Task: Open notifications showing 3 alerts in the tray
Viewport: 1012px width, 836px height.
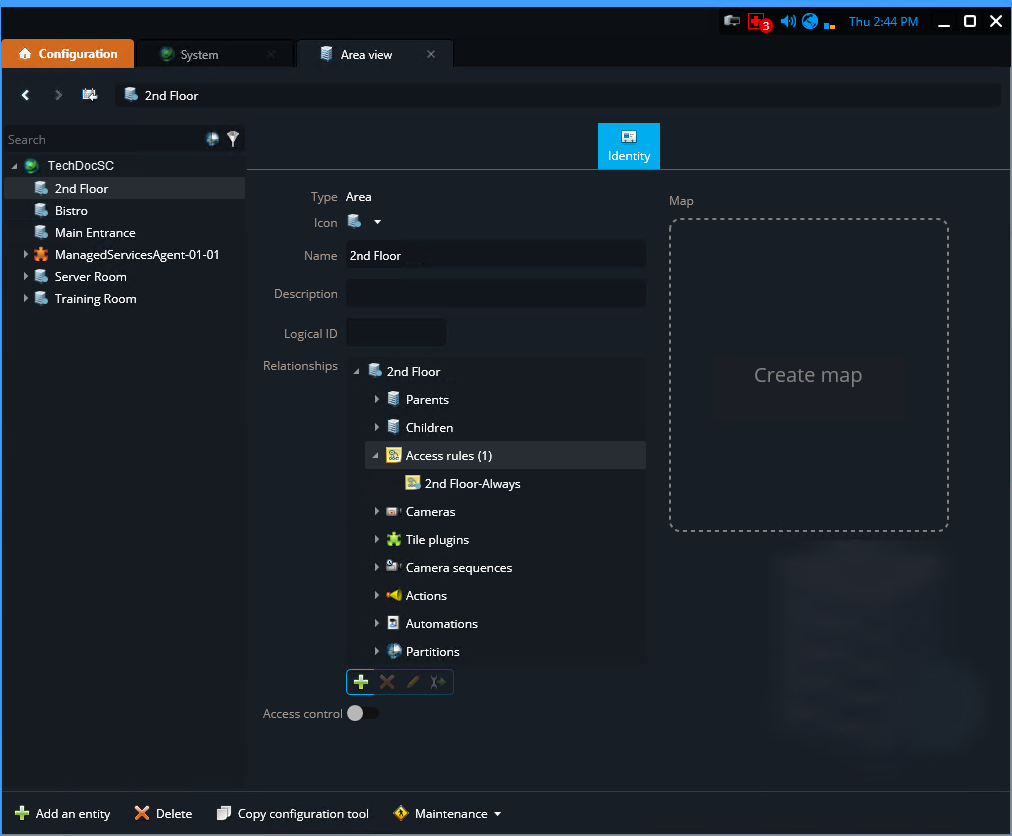Action: pos(757,21)
